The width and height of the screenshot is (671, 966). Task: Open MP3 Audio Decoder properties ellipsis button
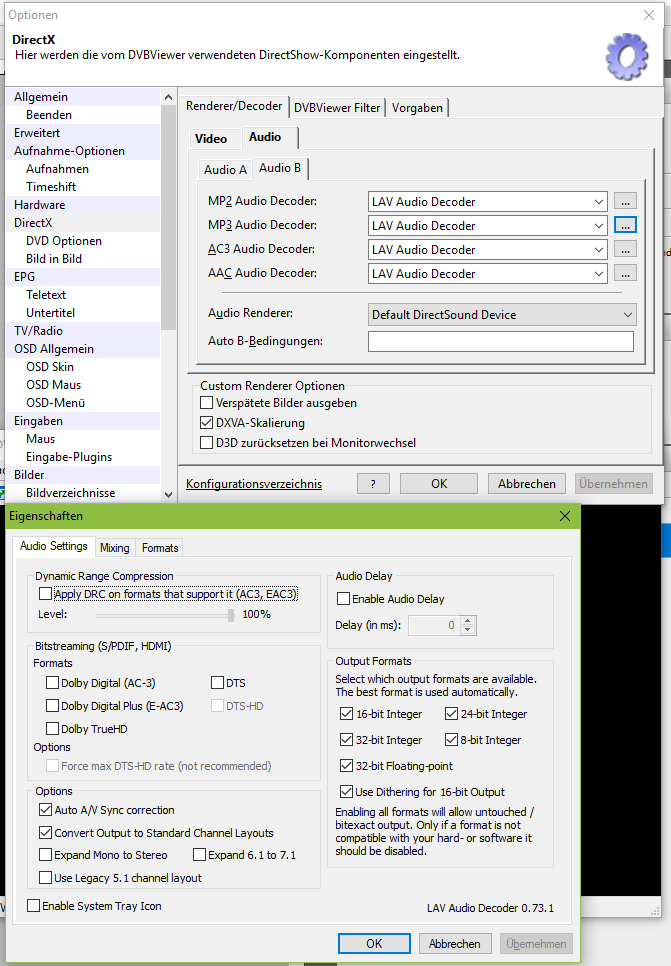click(x=625, y=225)
